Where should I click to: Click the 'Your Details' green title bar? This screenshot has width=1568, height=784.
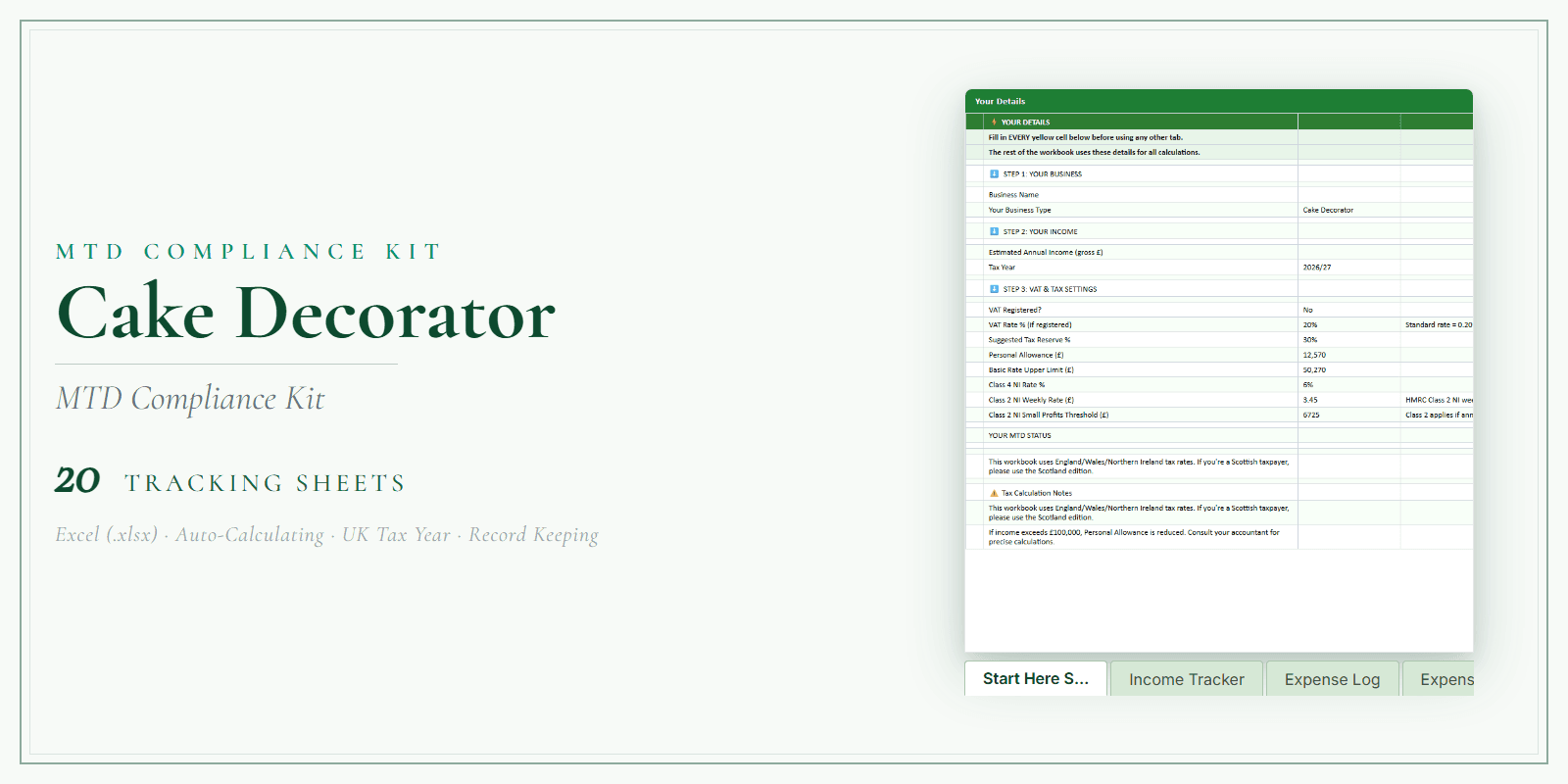point(1218,101)
